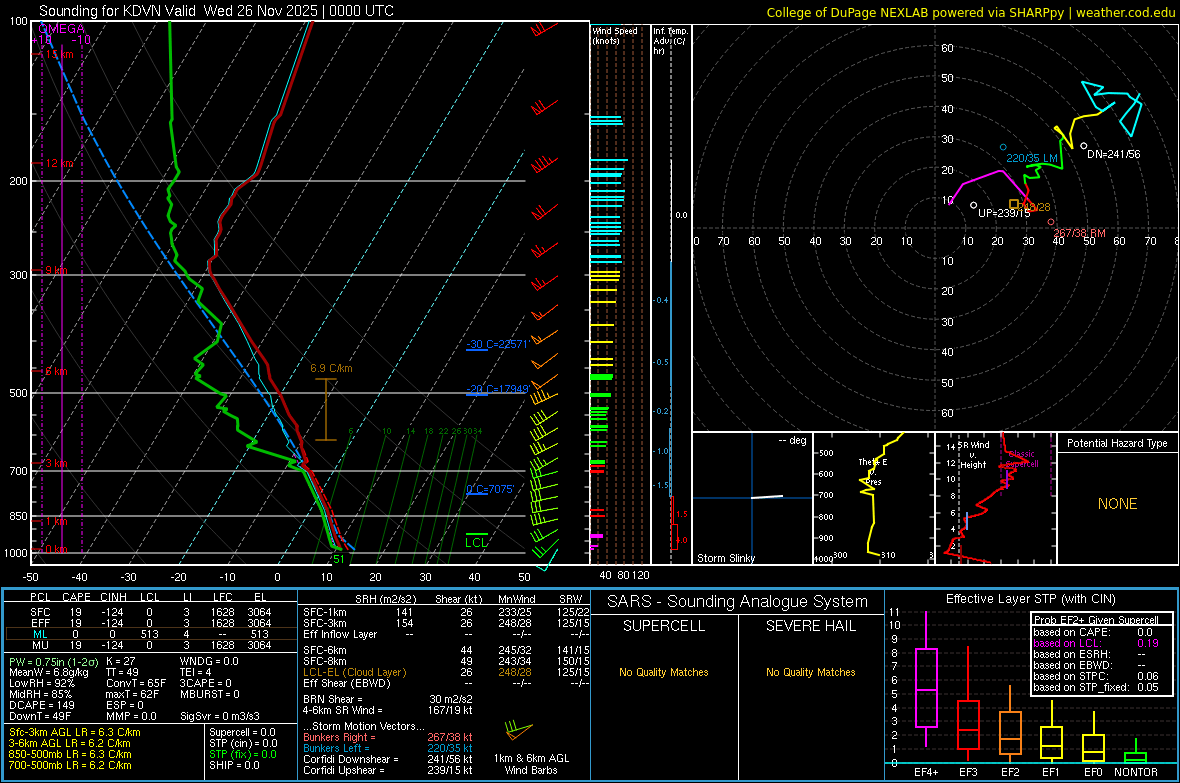Click the 'K = 27' index value
The height and width of the screenshot is (783, 1180).
(x=120, y=661)
